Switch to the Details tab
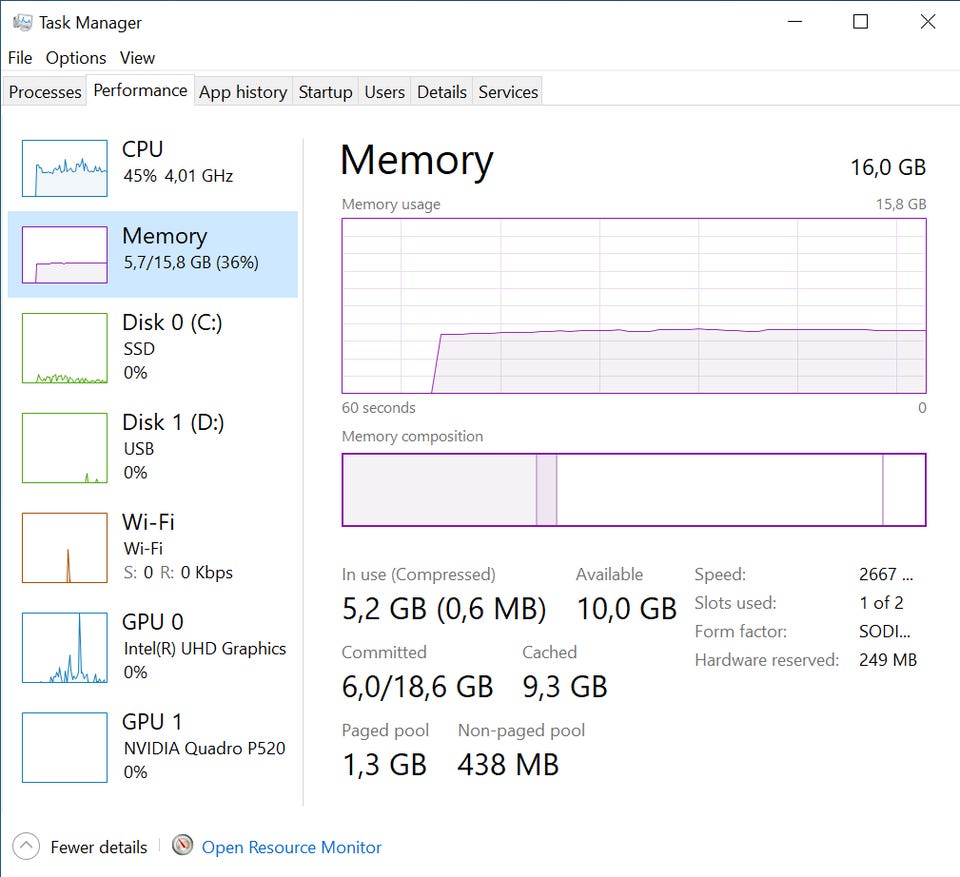960x877 pixels. (x=442, y=92)
